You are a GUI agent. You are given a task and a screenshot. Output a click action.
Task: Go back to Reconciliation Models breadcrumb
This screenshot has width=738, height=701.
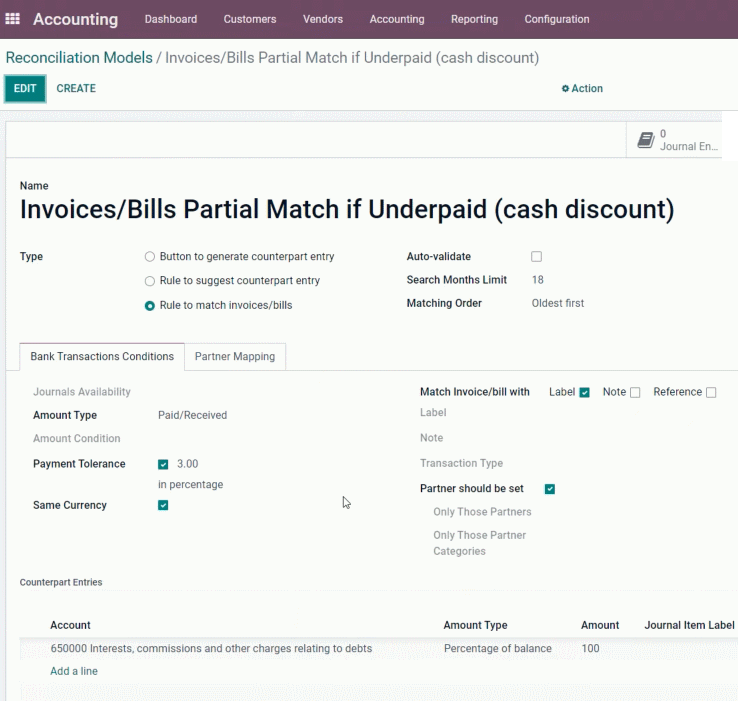(79, 57)
